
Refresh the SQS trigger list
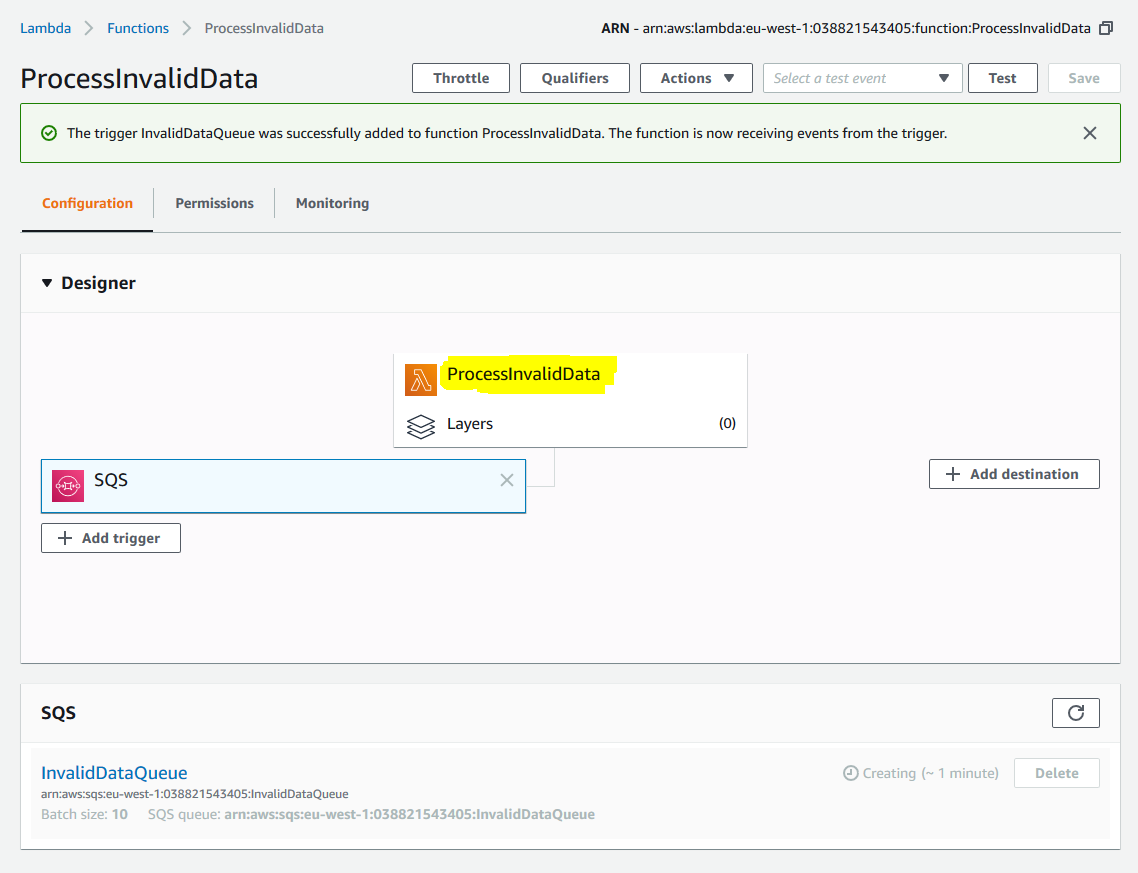[1076, 713]
